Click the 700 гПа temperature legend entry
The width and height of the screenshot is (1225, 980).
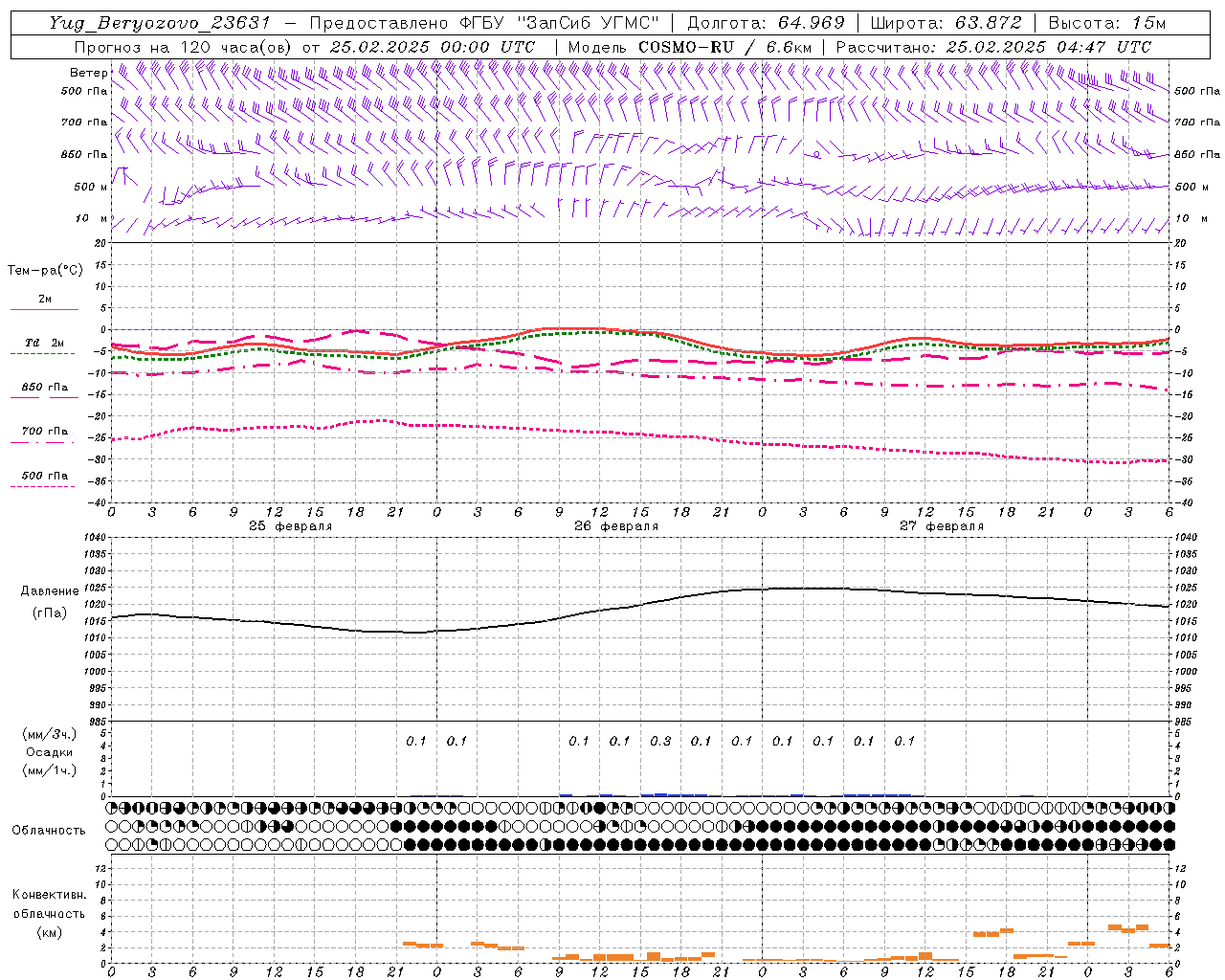pos(45,432)
